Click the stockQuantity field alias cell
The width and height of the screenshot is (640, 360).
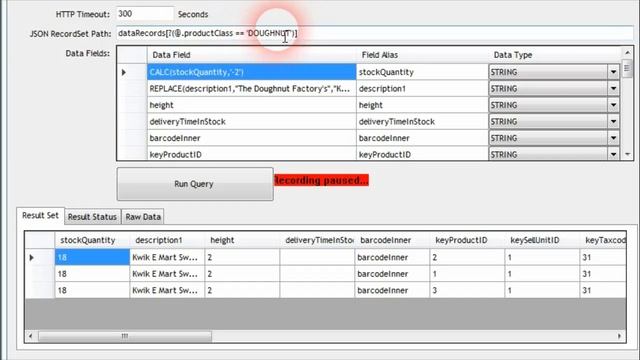click(x=422, y=72)
